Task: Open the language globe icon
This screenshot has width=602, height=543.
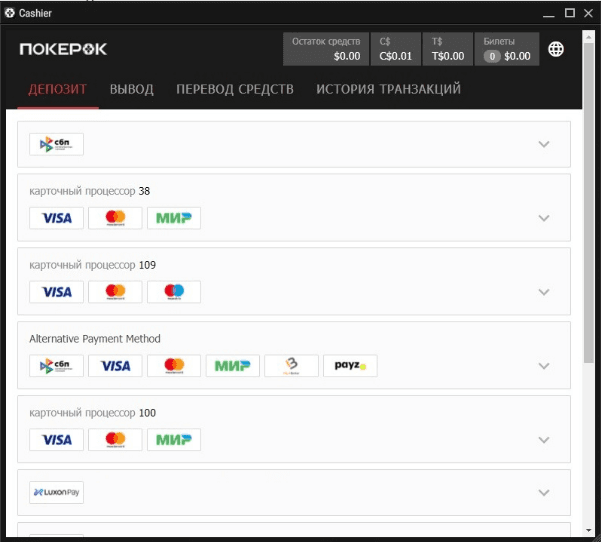Action: (x=556, y=49)
